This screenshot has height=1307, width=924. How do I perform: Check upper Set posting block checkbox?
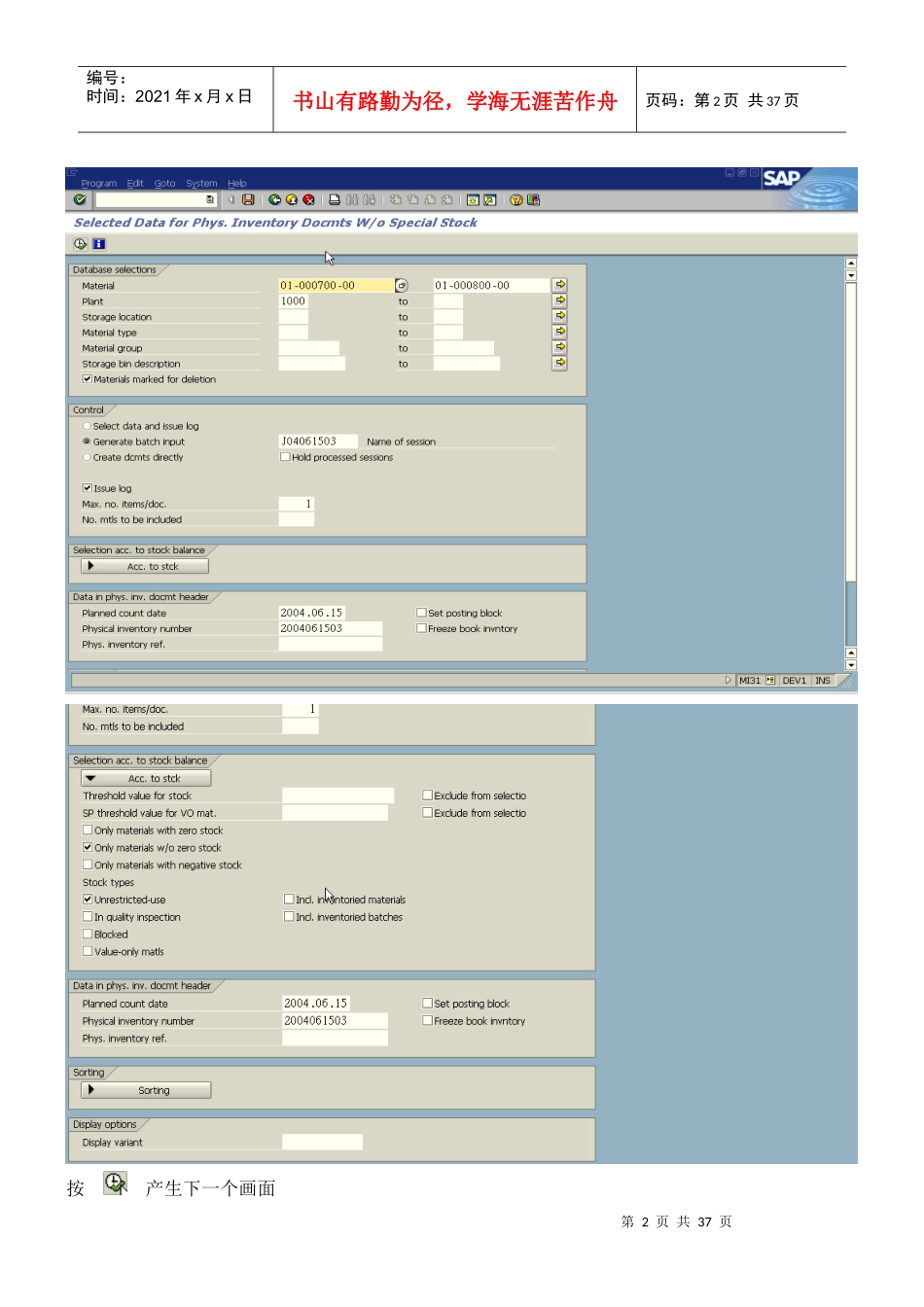coord(421,613)
